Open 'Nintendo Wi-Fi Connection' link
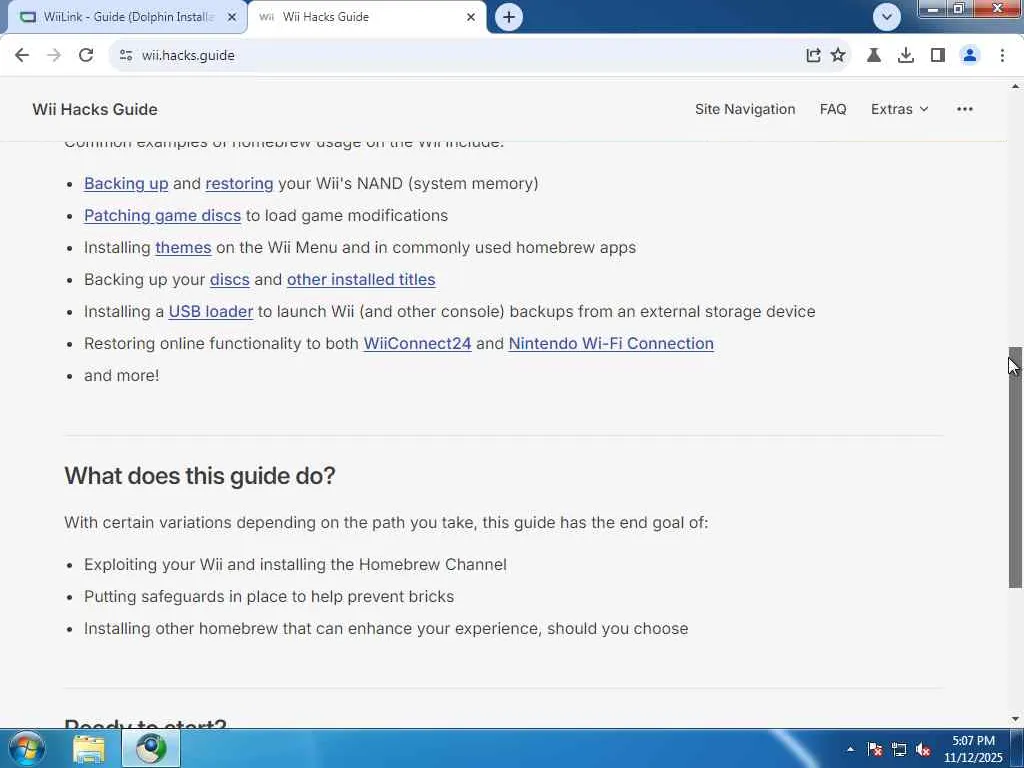Image resolution: width=1024 pixels, height=768 pixels. click(611, 344)
